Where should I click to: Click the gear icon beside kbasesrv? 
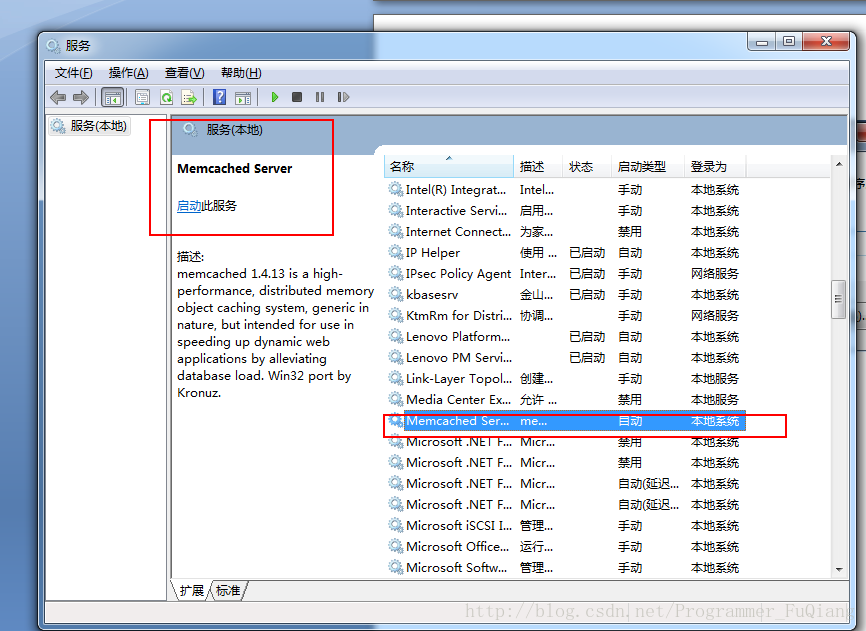click(x=395, y=294)
